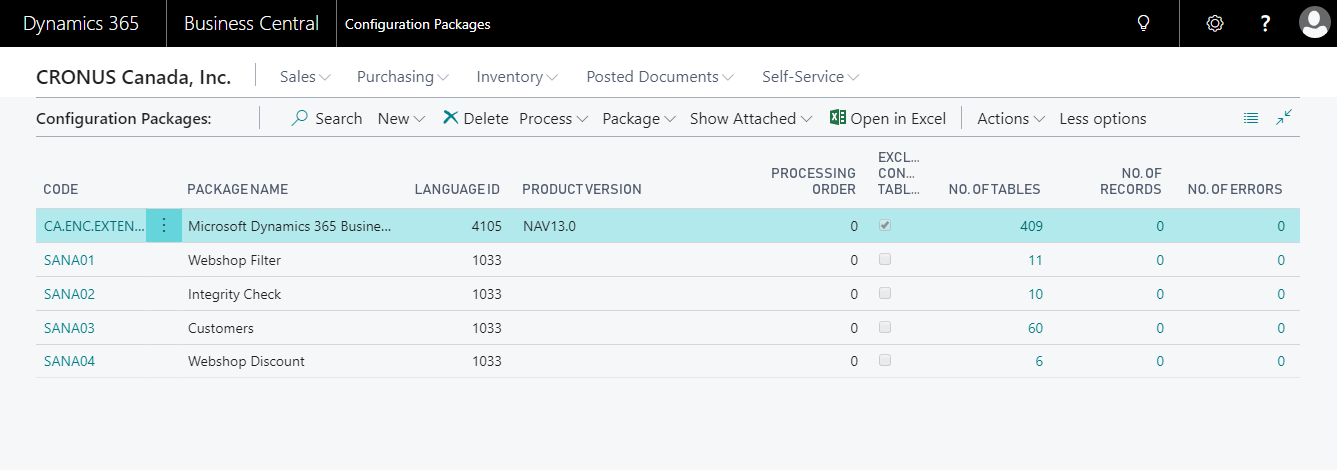Sort by No. of Tables column header
Screen dimensions: 1337x470
coord(995,189)
